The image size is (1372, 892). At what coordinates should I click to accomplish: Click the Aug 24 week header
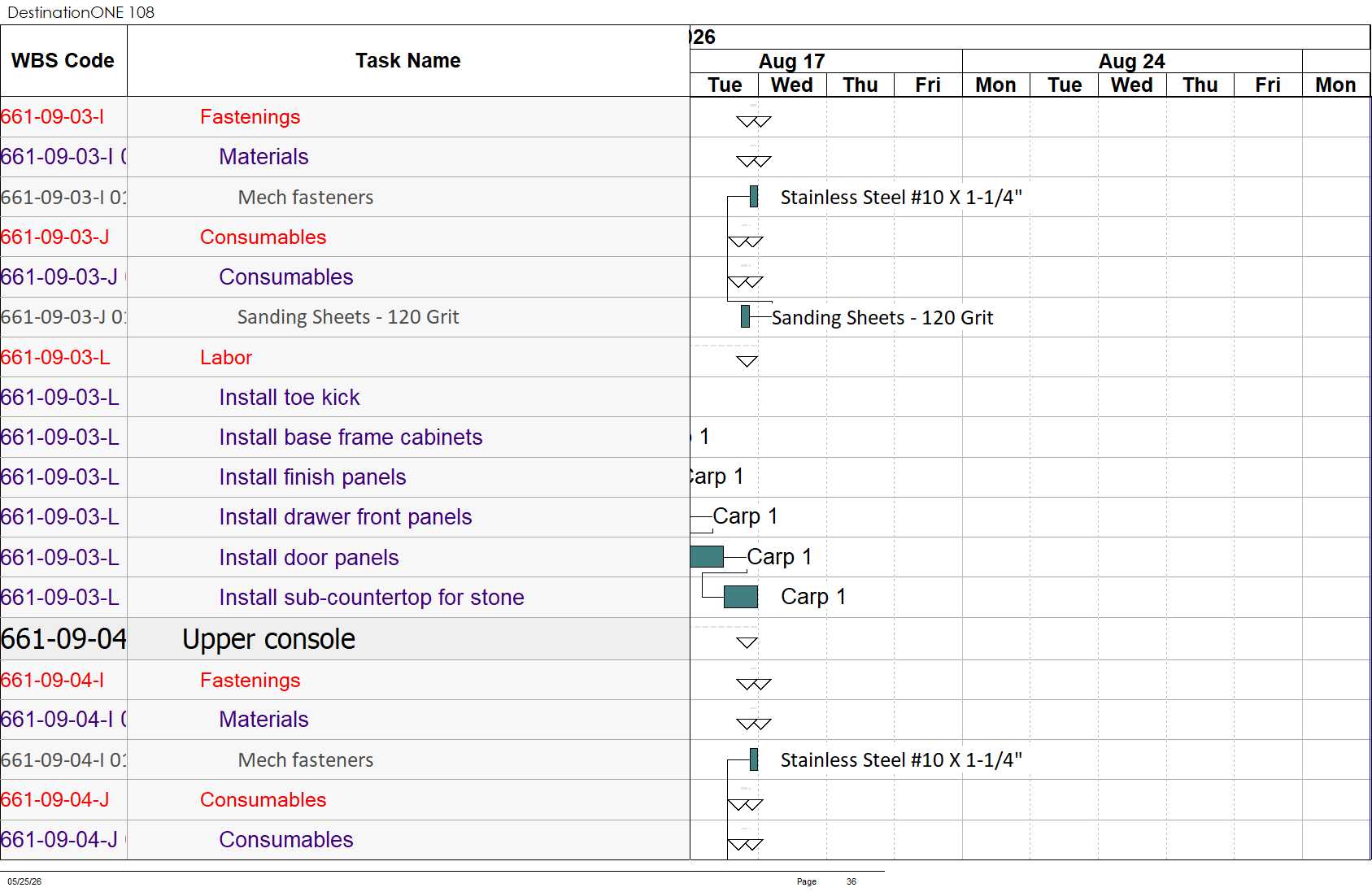point(1131,61)
